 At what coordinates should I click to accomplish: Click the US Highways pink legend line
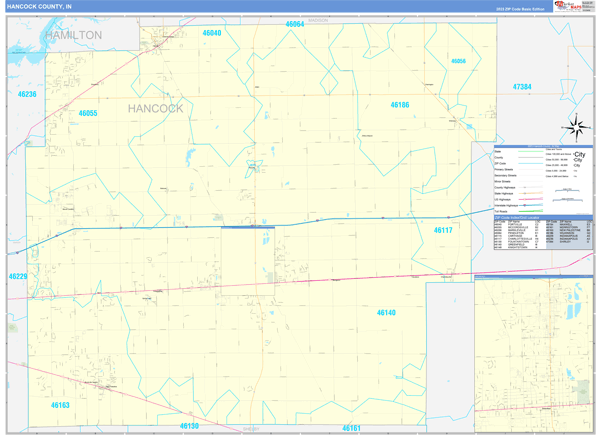point(530,199)
